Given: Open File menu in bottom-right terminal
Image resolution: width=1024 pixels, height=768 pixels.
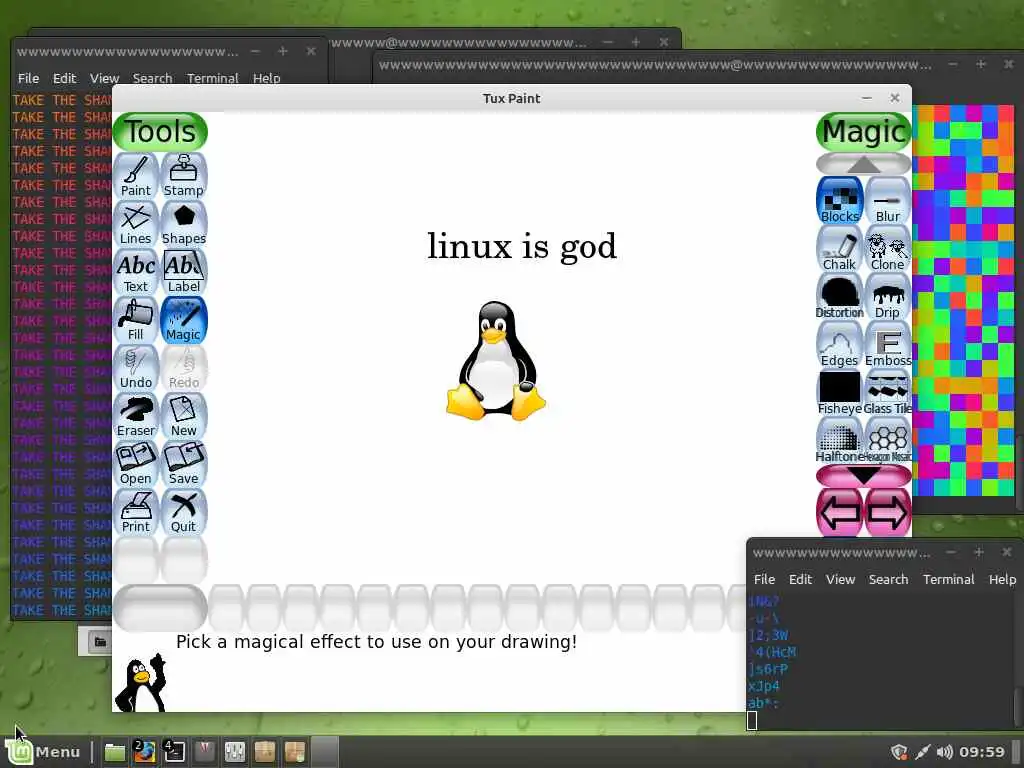Looking at the screenshot, I should pyautogui.click(x=764, y=579).
